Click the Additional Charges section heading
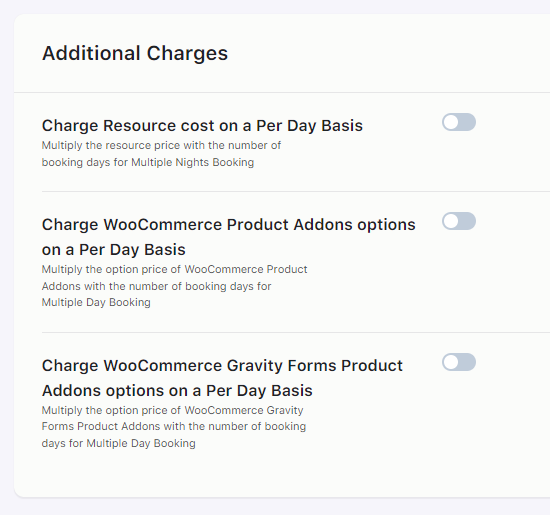The height and width of the screenshot is (515, 550). coord(135,53)
